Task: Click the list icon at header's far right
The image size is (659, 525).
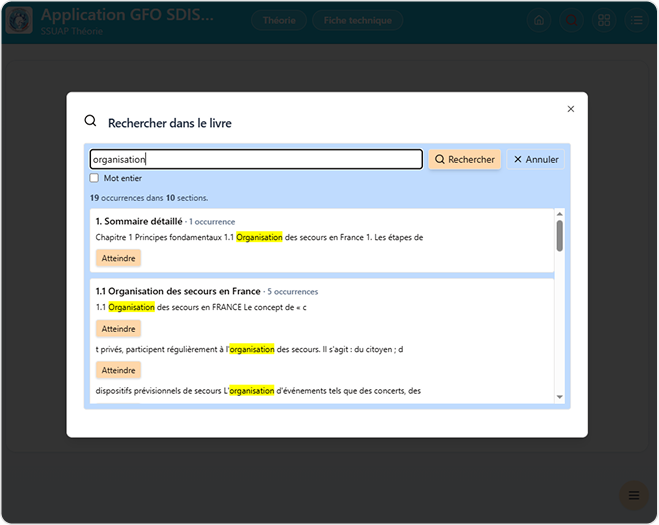Action: (636, 20)
